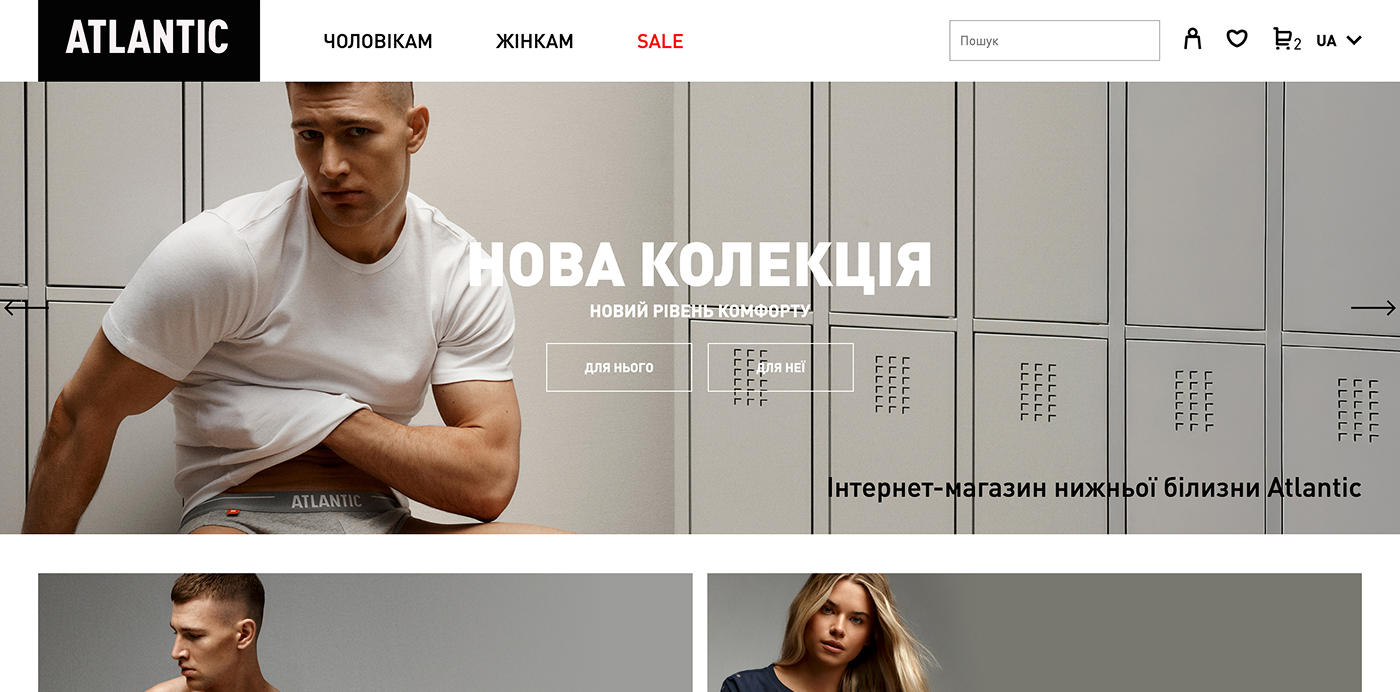
Task: Go to previous slide with left arrow
Action: [x=26, y=308]
